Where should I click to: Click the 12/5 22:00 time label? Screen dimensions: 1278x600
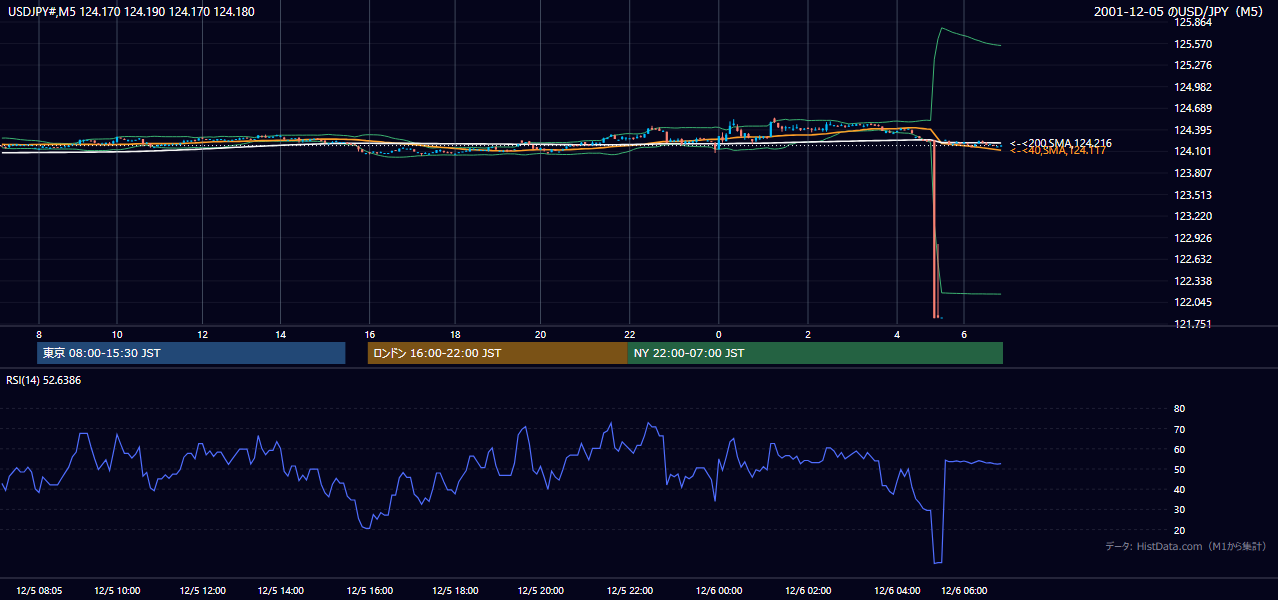point(630,590)
